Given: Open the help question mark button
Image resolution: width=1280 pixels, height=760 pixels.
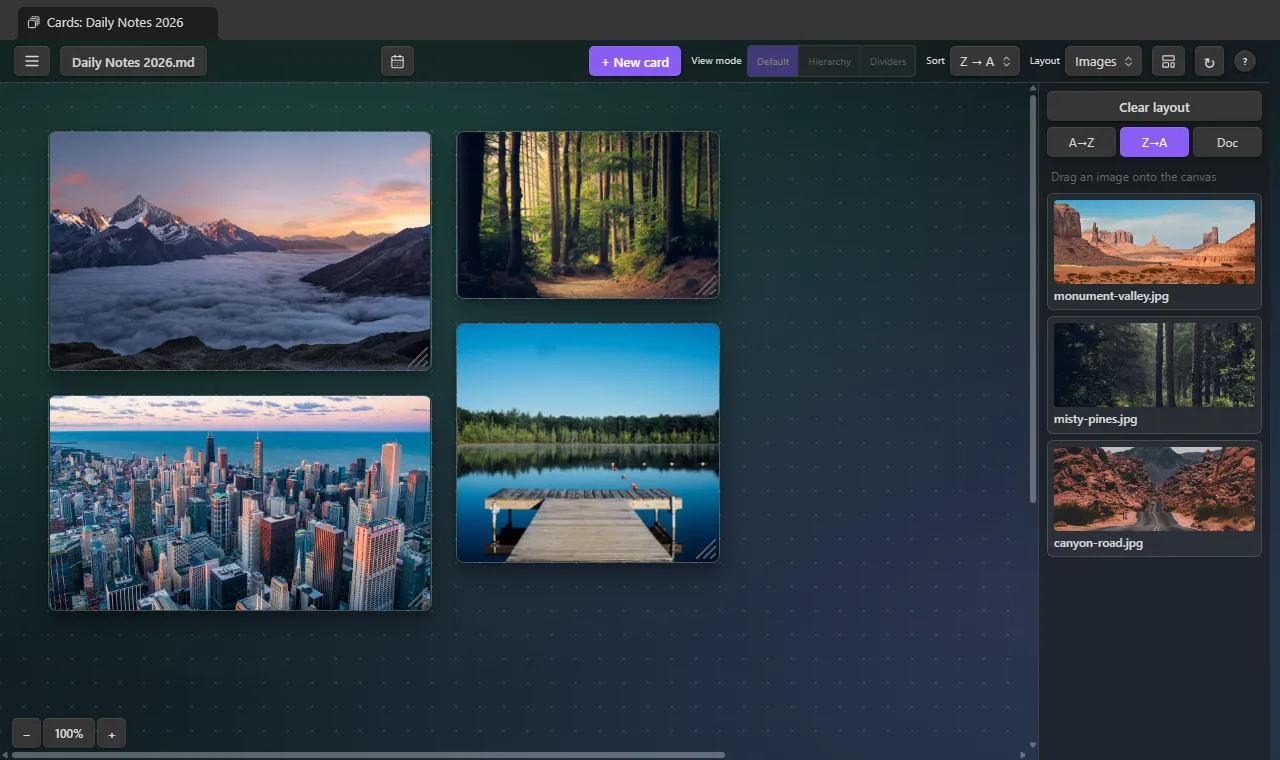Looking at the screenshot, I should coord(1245,62).
